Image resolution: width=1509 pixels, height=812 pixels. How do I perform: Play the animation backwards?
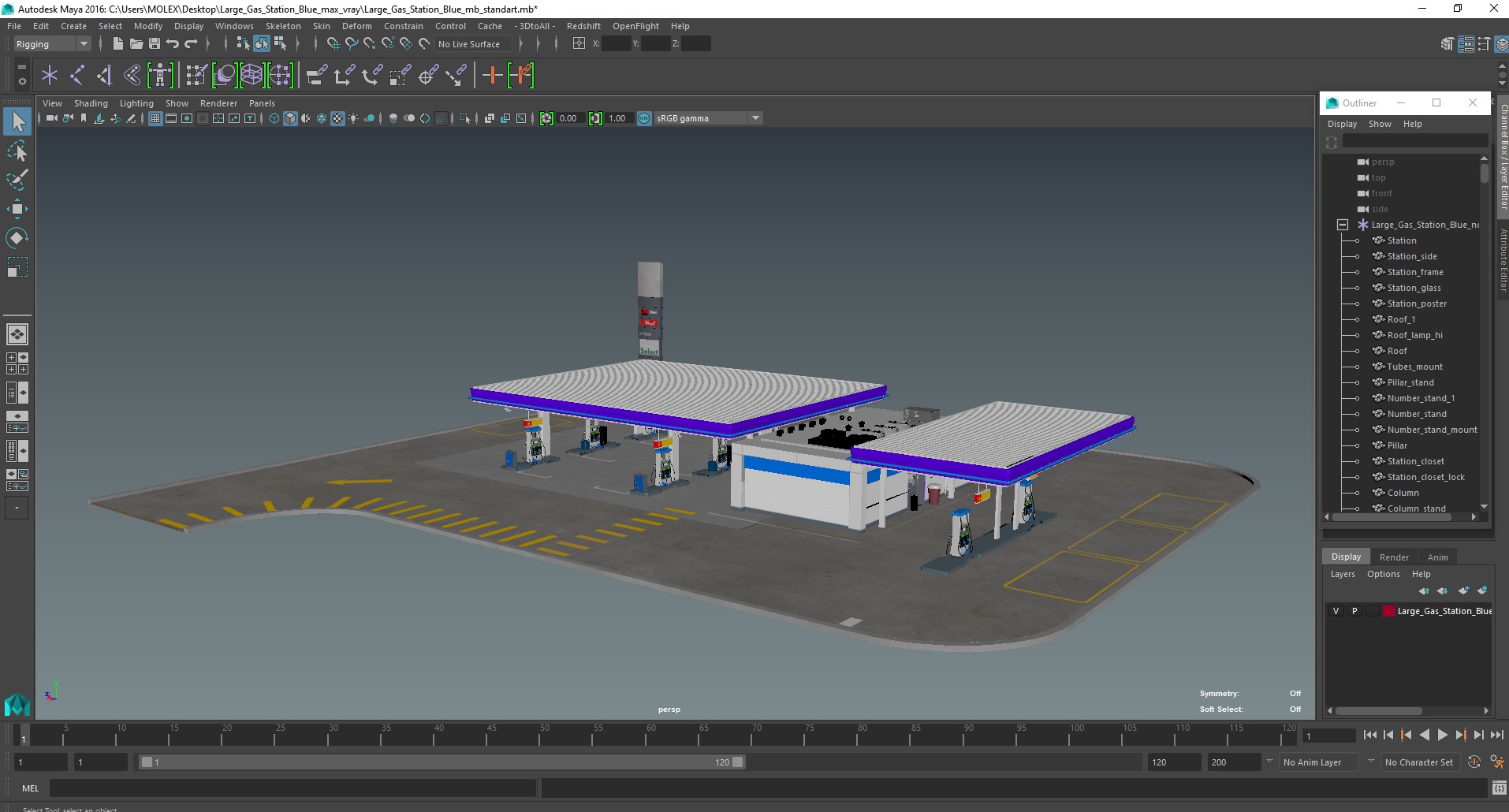coord(1424,735)
